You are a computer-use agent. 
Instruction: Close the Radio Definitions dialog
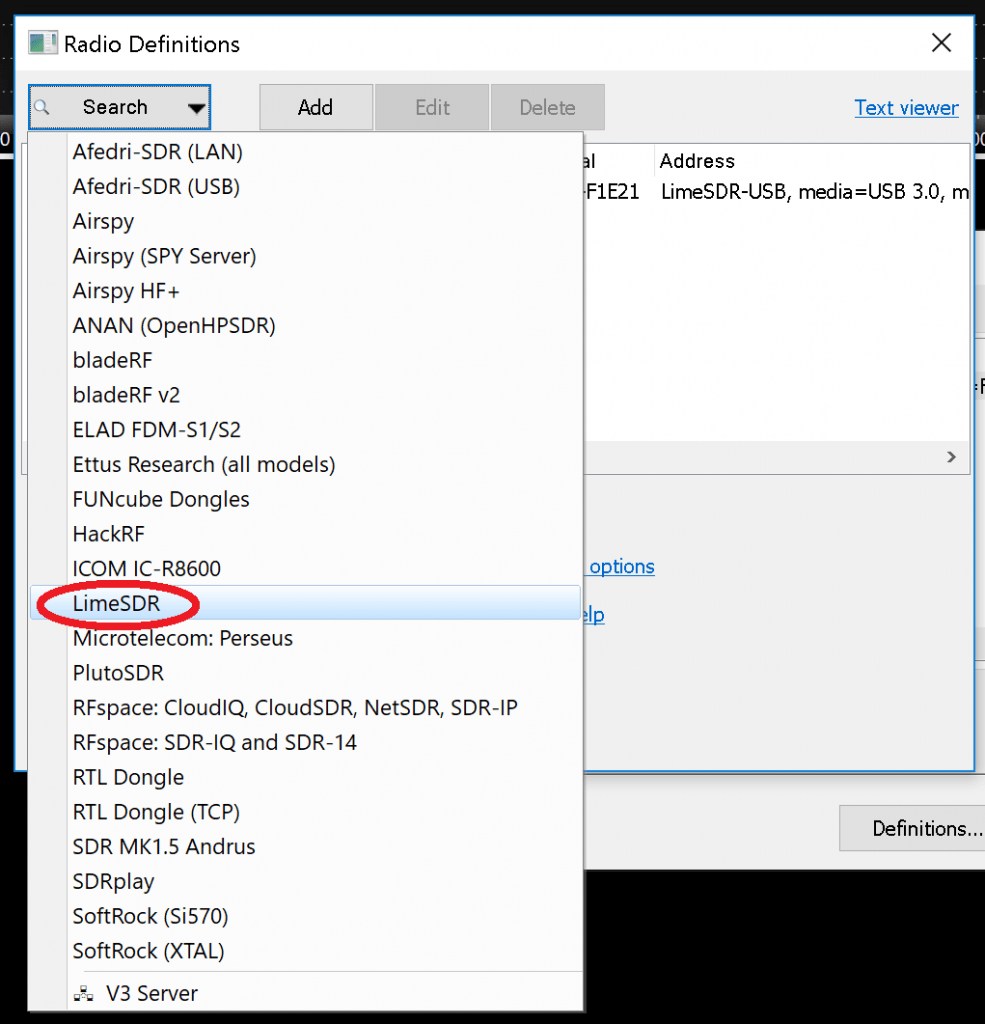click(x=941, y=43)
